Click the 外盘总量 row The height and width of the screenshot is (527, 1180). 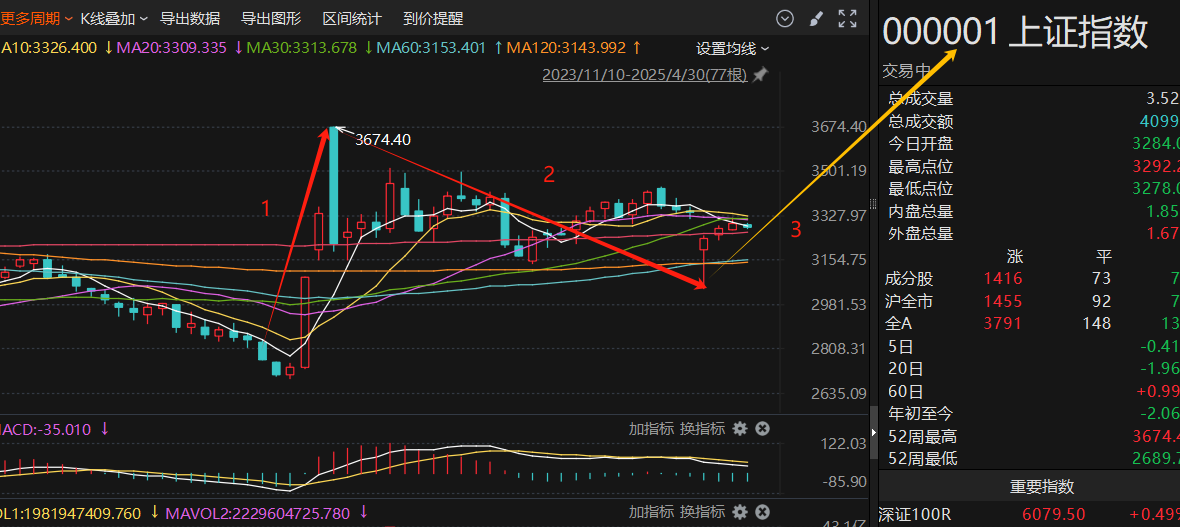pos(1029,234)
